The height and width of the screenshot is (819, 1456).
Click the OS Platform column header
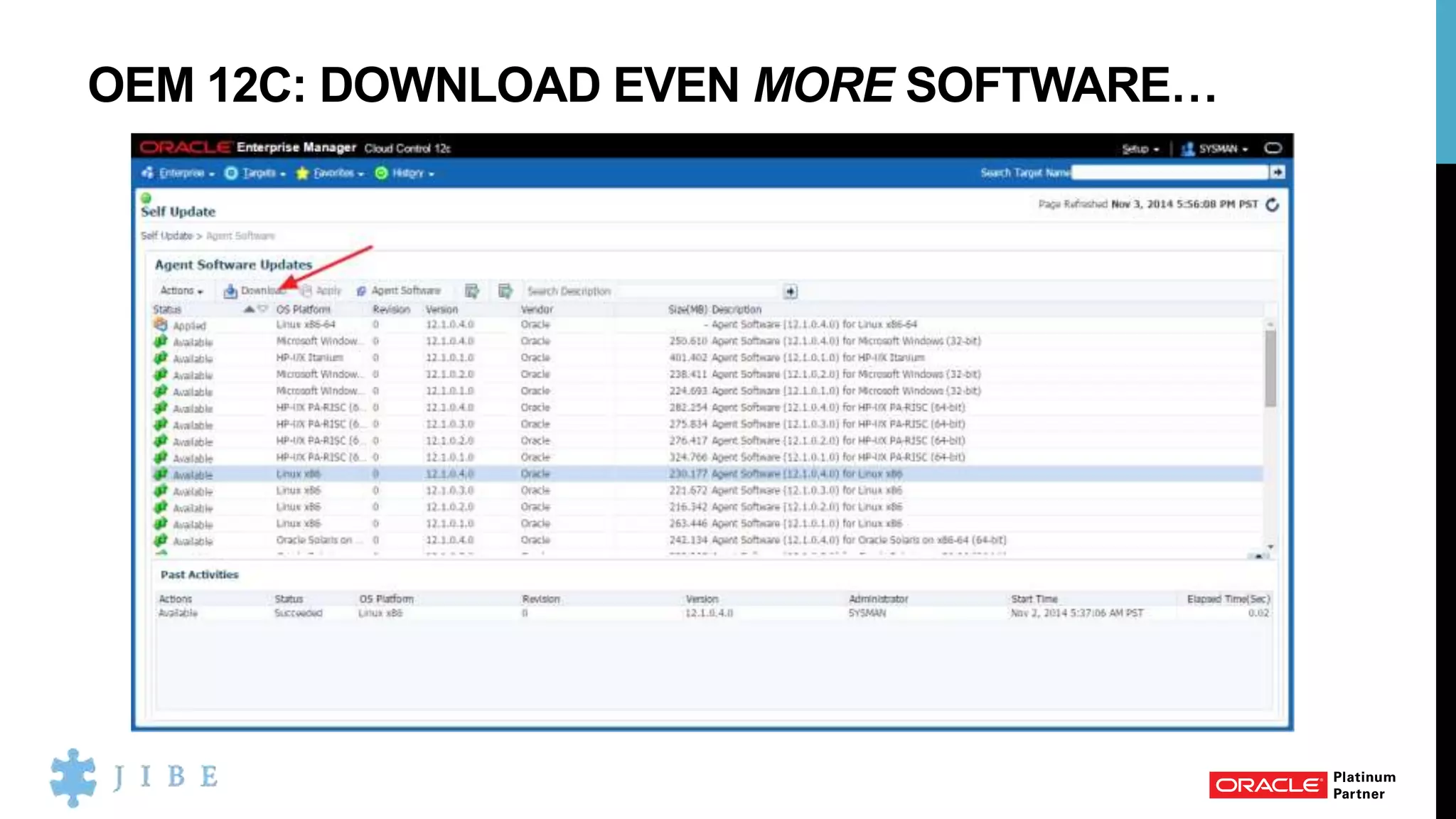coord(304,309)
